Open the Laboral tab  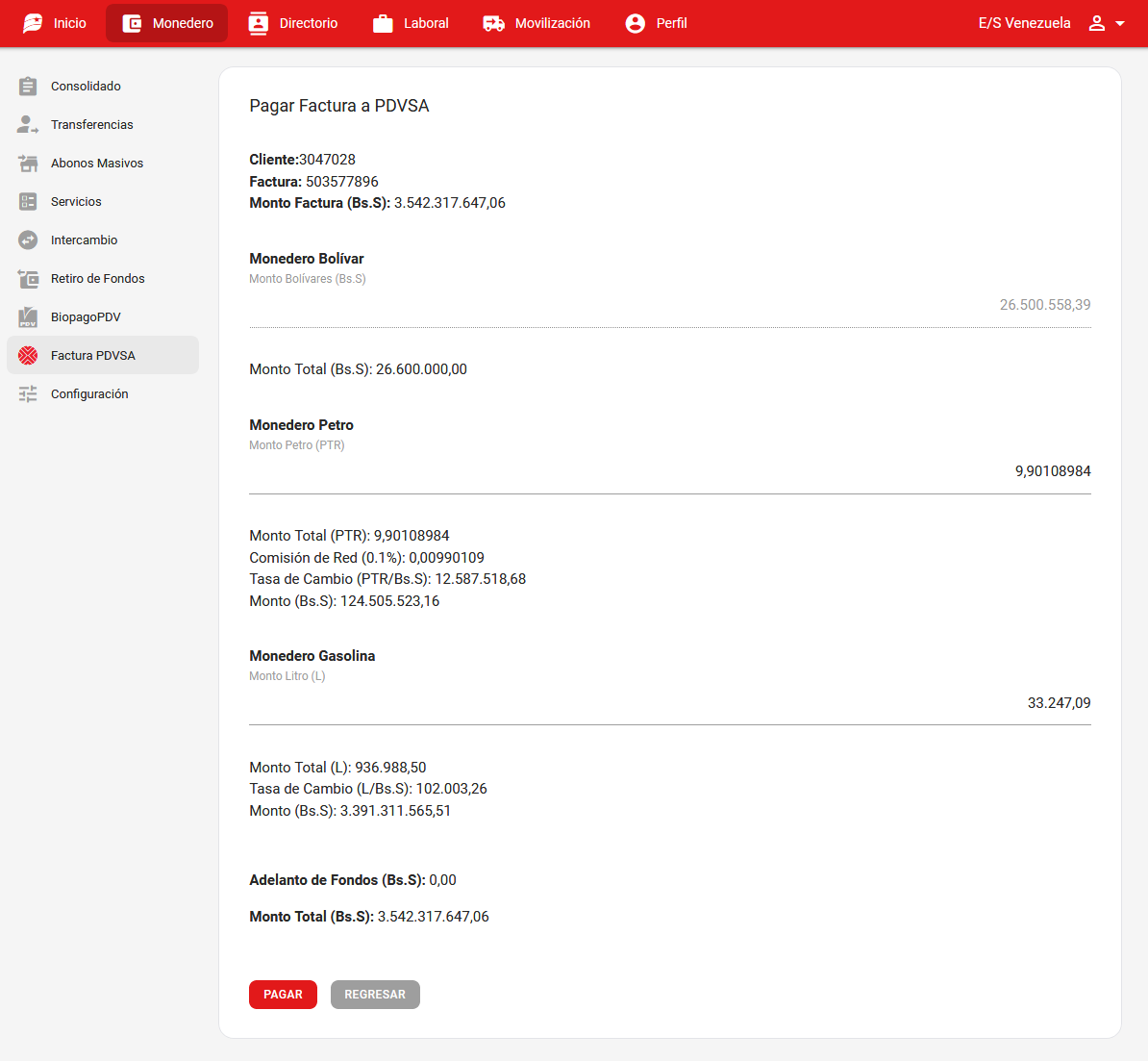pyautogui.click(x=411, y=23)
